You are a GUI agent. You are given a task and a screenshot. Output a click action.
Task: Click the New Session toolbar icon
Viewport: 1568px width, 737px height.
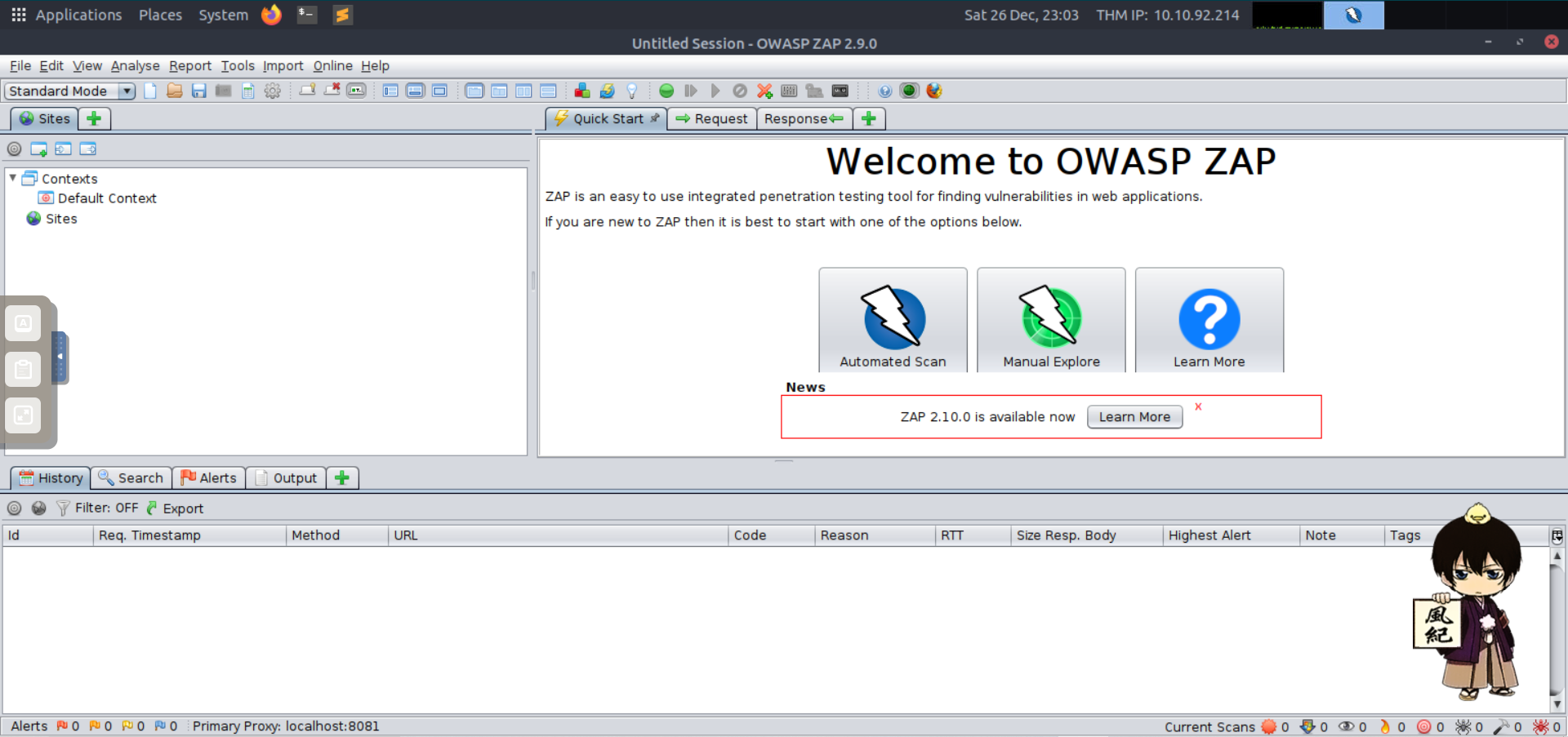click(x=150, y=91)
